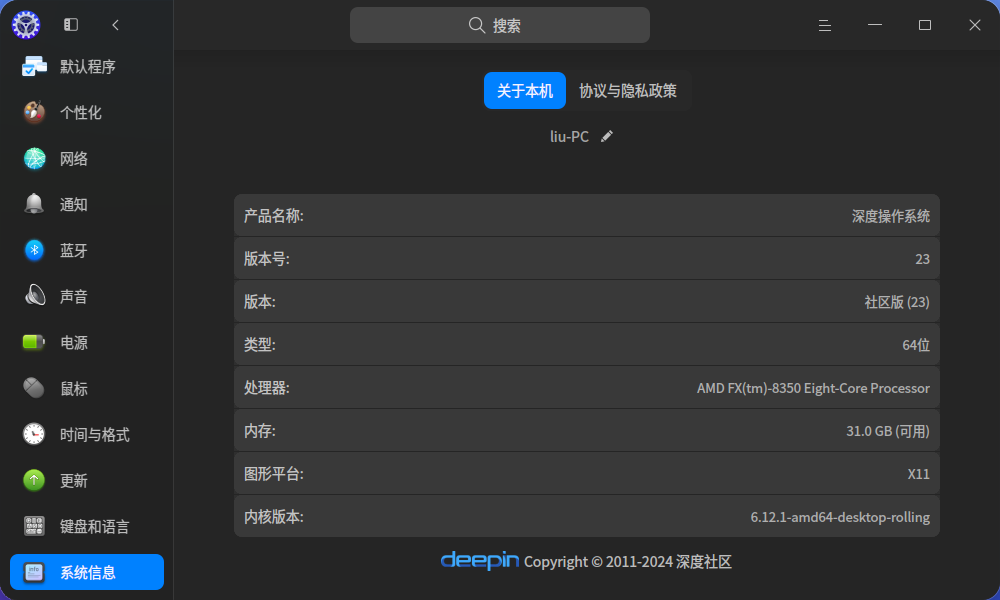1000x600 pixels.
Task: Switch to the 协议与隐私政策 tab
Action: [628, 91]
